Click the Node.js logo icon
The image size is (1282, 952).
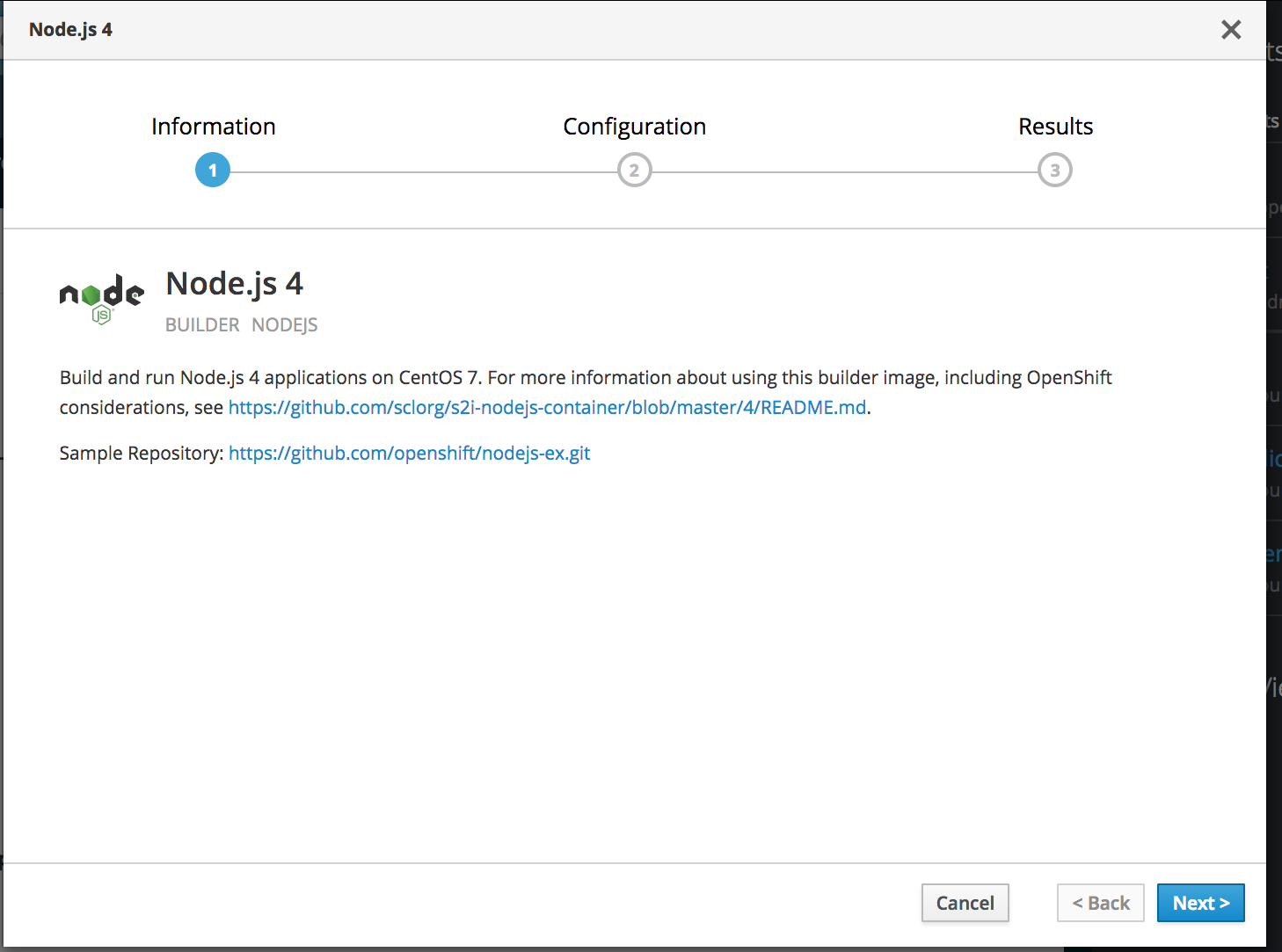[x=102, y=300]
